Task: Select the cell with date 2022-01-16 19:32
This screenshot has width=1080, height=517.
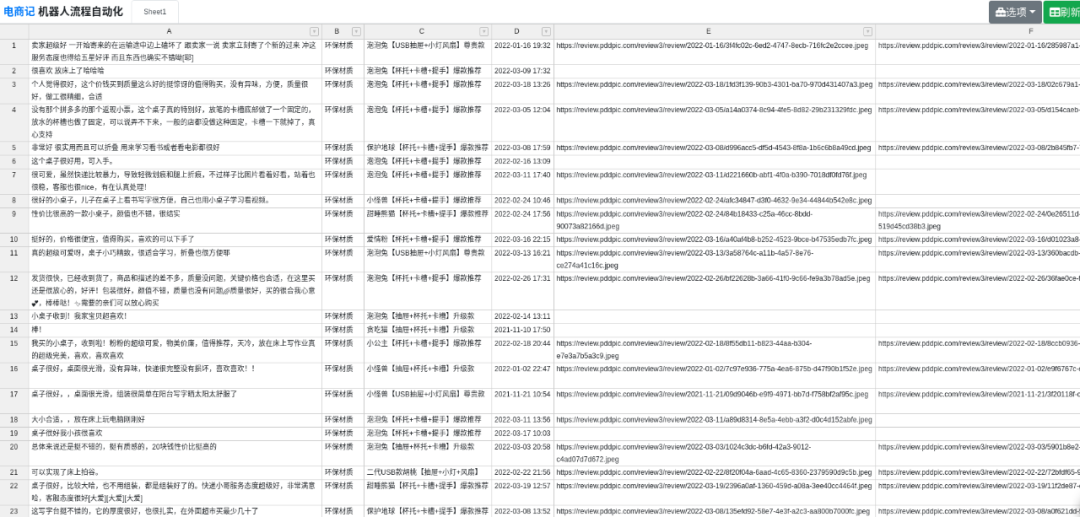Action: pyautogui.click(x=522, y=51)
